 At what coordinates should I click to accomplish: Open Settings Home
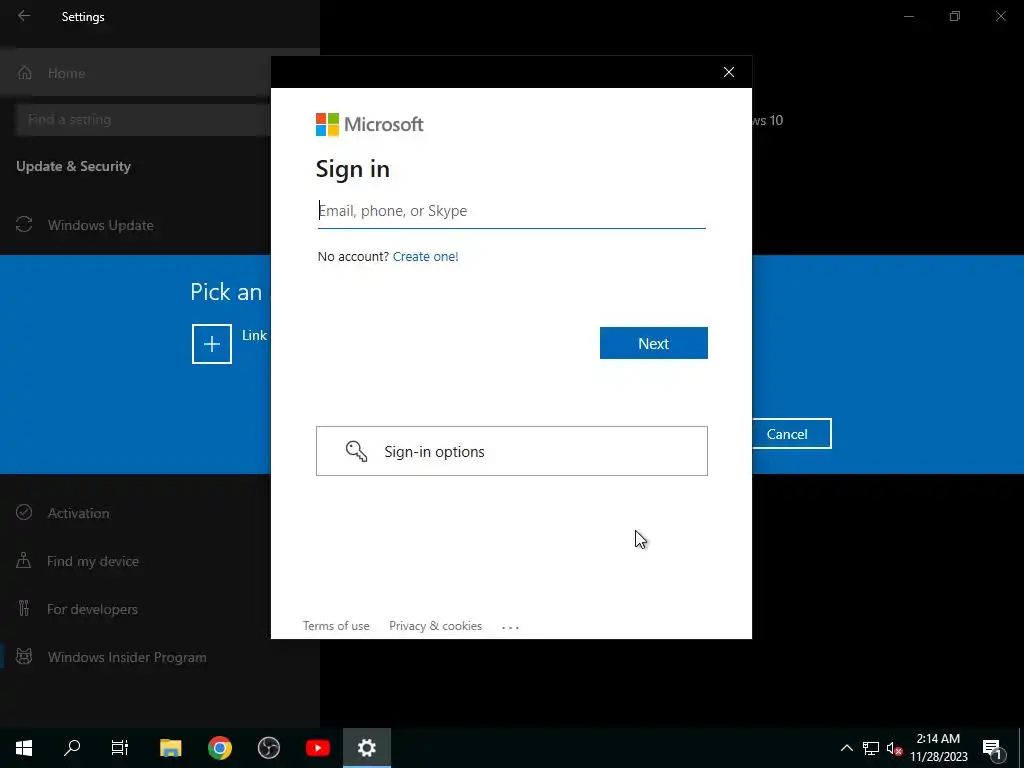pos(135,73)
